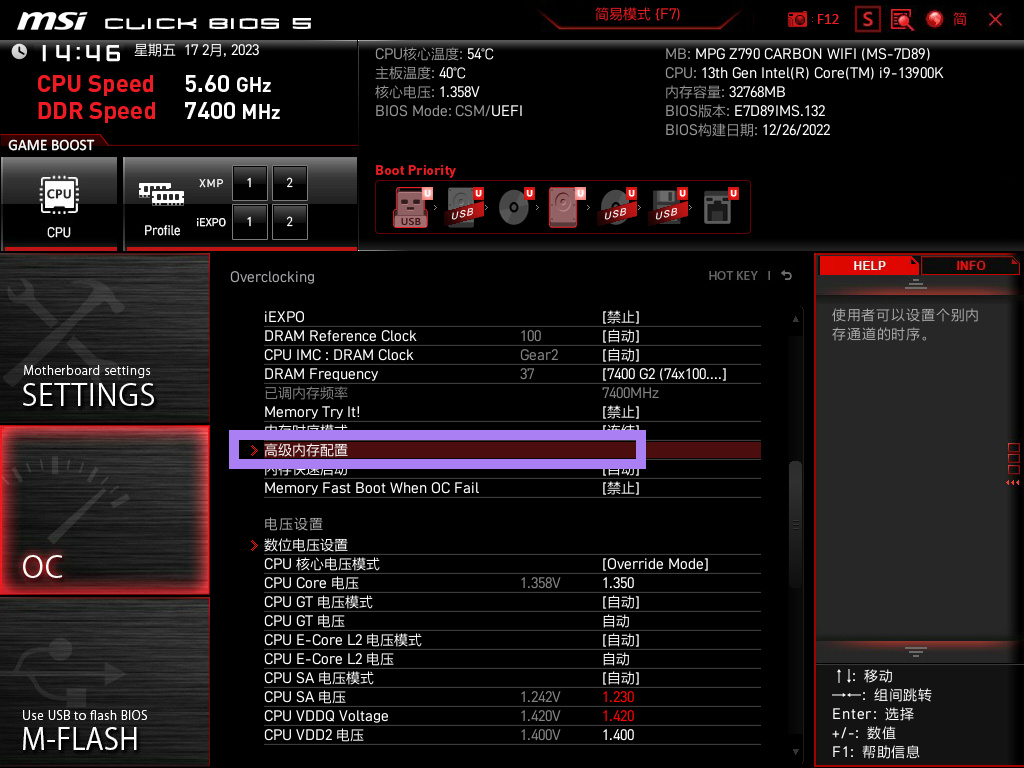The width and height of the screenshot is (1024, 768).
Task: Click the GAME BOOST label
Action: click(51, 145)
